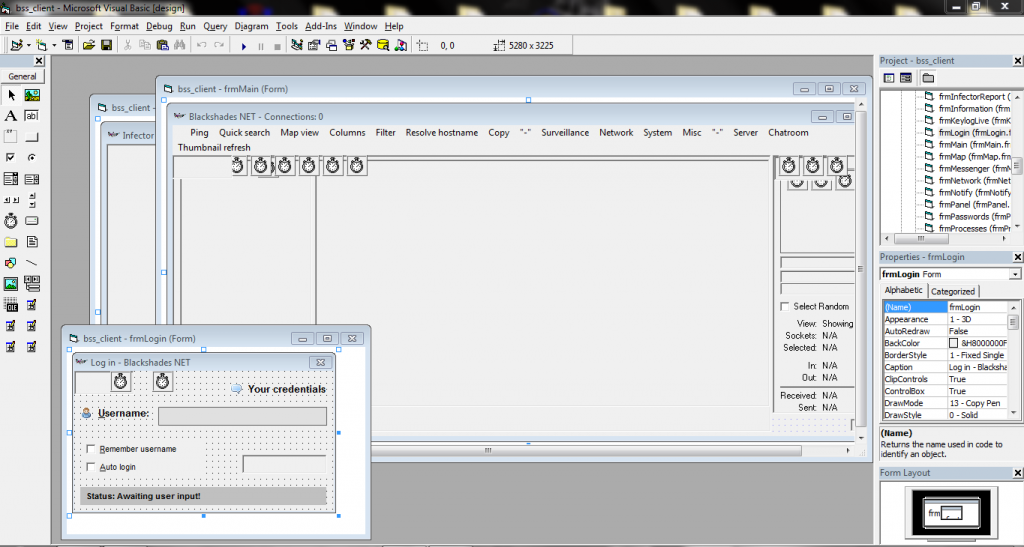
Task: Select frmKeylogLive in the project tree
Action: pyautogui.click(x=974, y=121)
